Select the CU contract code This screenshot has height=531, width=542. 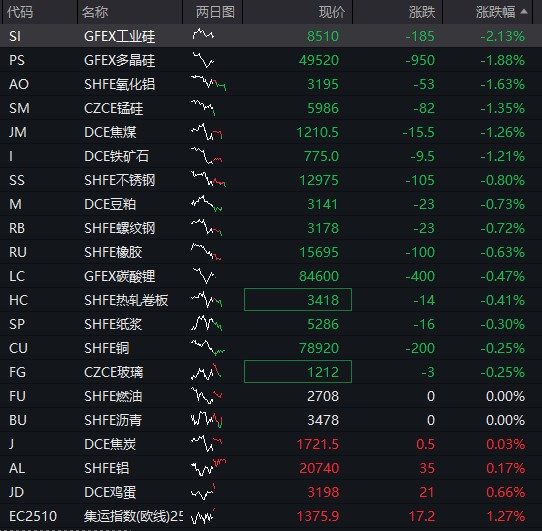[18, 348]
